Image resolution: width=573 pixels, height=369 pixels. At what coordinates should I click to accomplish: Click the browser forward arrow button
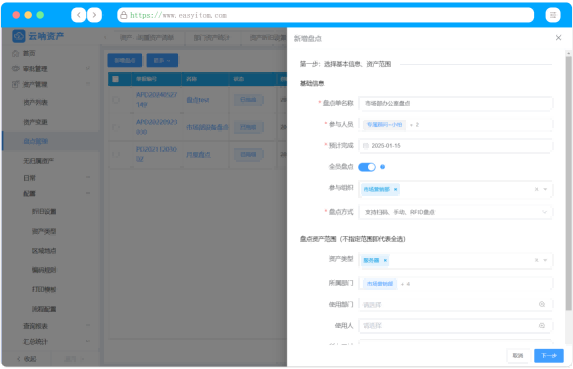point(94,15)
